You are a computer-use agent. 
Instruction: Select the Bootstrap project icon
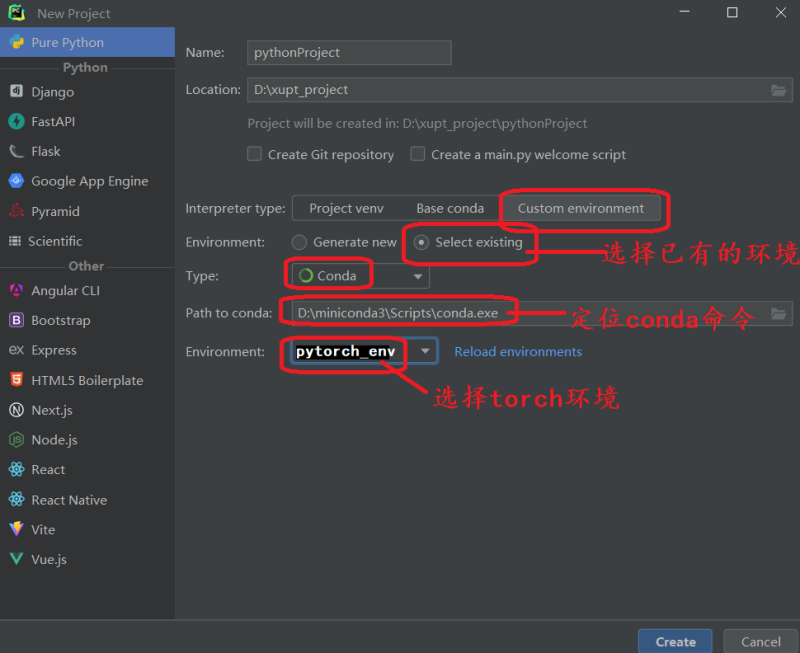[x=16, y=321]
